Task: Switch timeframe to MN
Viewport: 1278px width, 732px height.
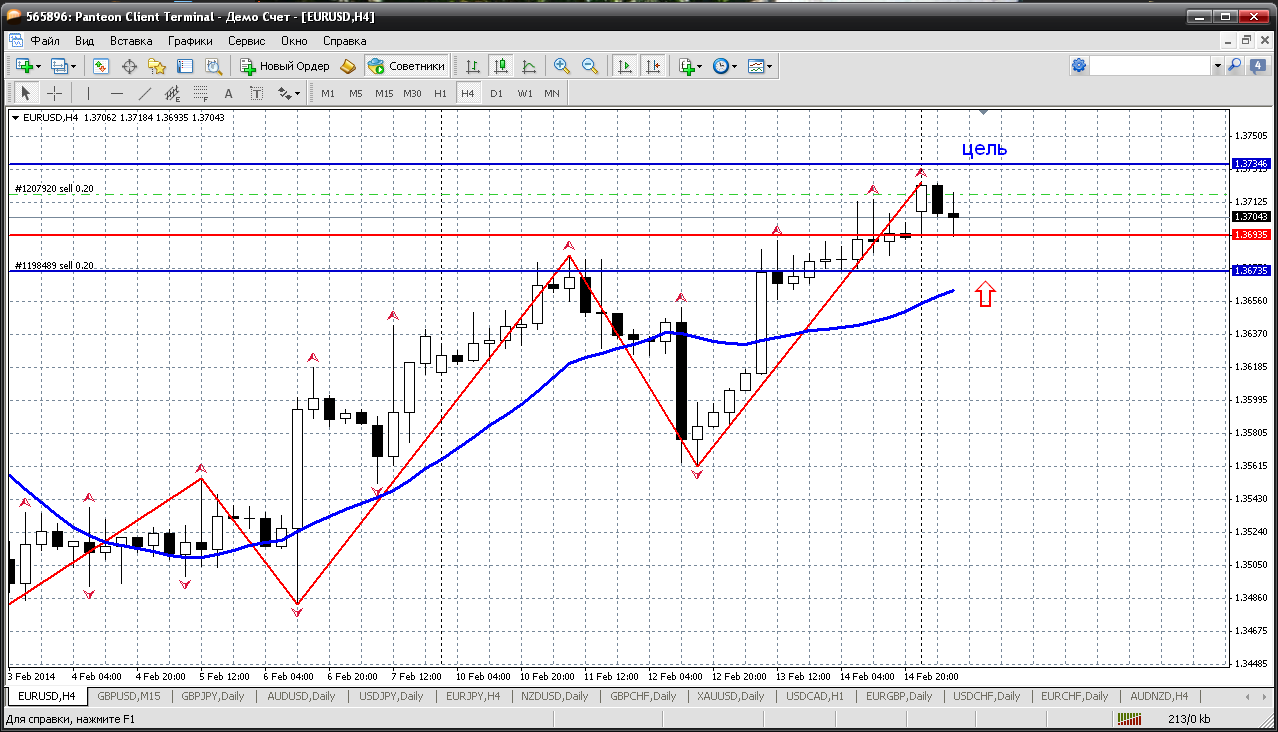Action: [552, 93]
